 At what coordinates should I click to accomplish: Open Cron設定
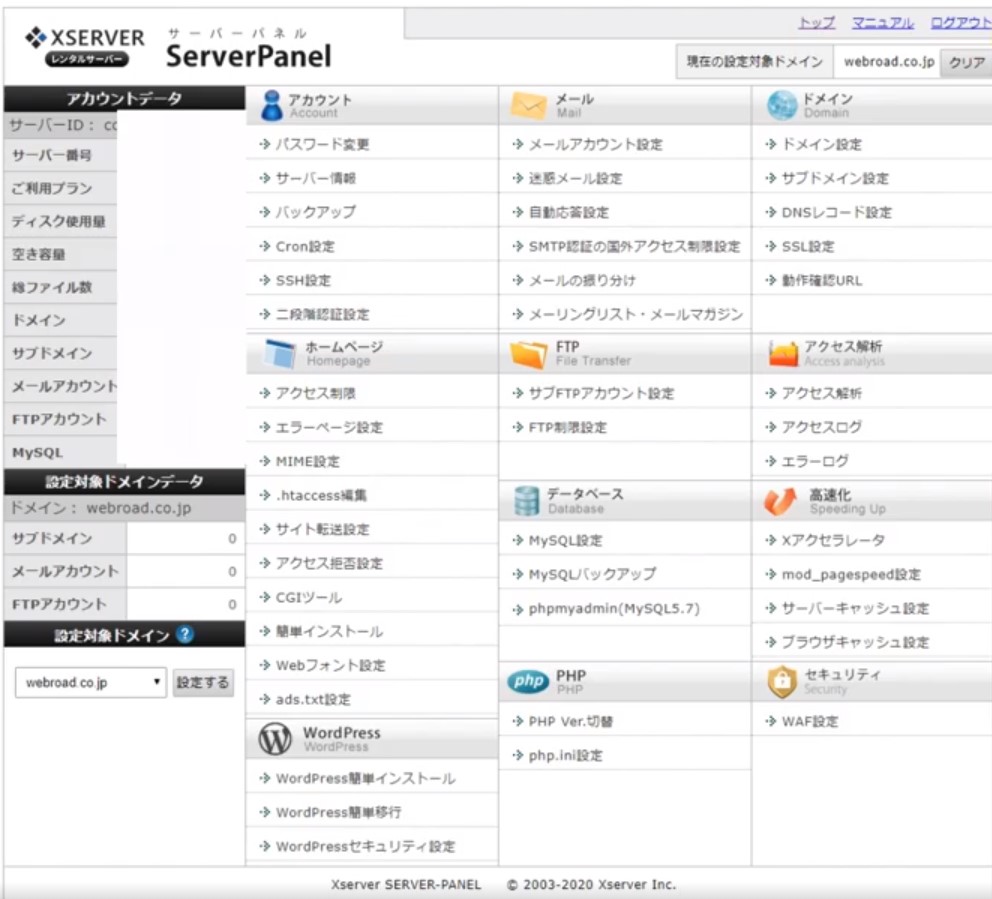305,246
